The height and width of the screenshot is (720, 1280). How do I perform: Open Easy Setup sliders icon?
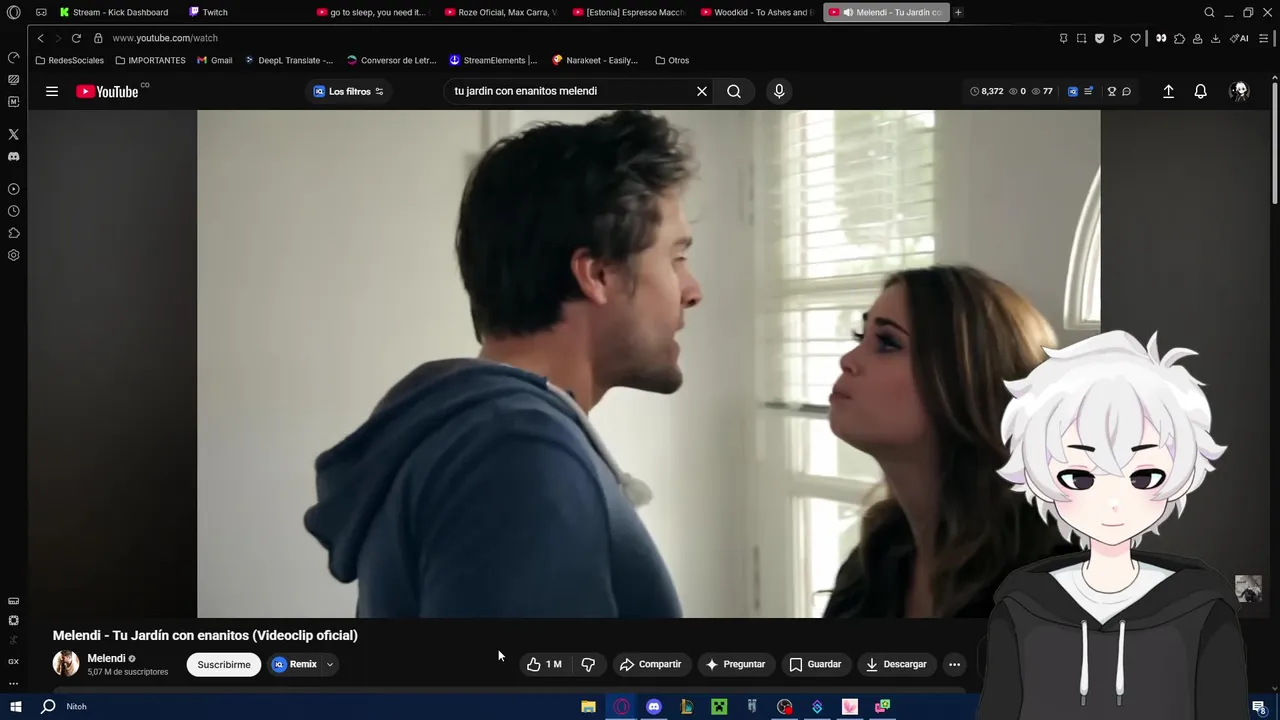point(1264,38)
